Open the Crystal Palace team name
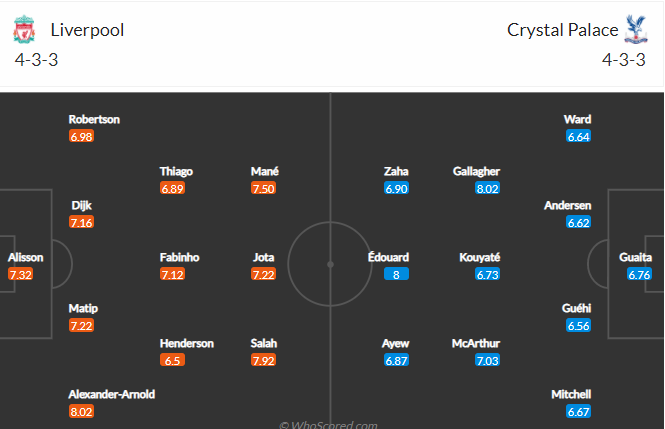 563,30
